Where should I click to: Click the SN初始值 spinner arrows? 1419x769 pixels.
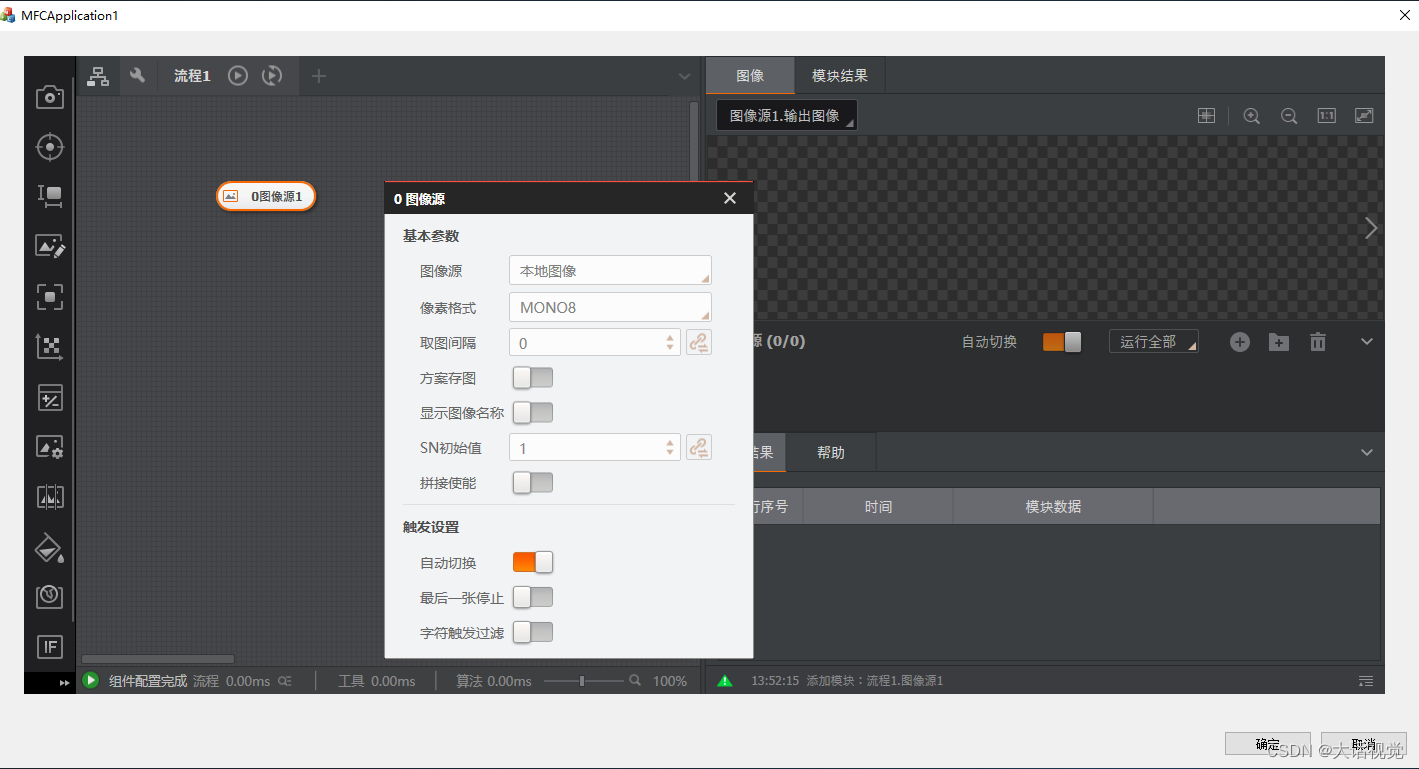point(670,448)
